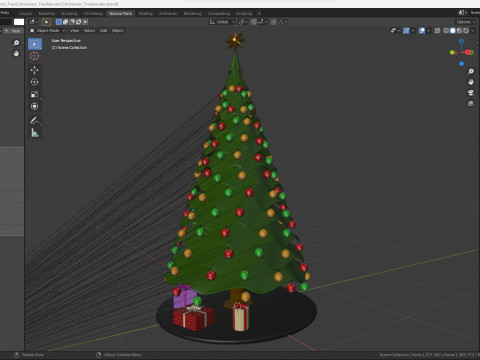
Task: Choose extend-selection mode icon
Action: click(65, 22)
